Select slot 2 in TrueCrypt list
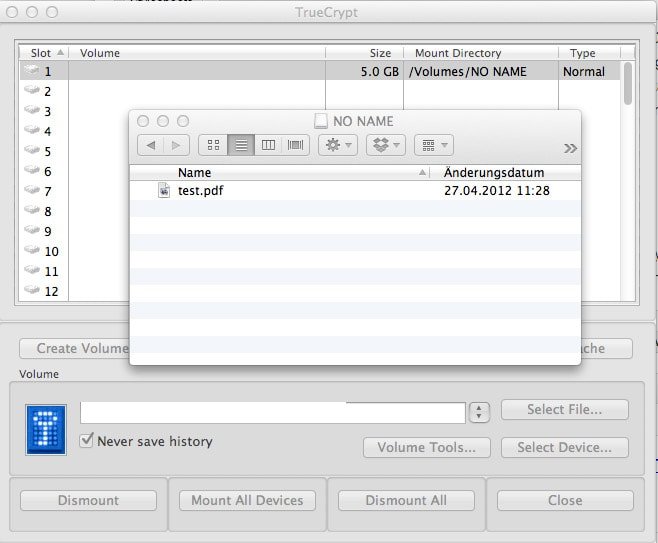This screenshot has height=543, width=658. pyautogui.click(x=44, y=91)
